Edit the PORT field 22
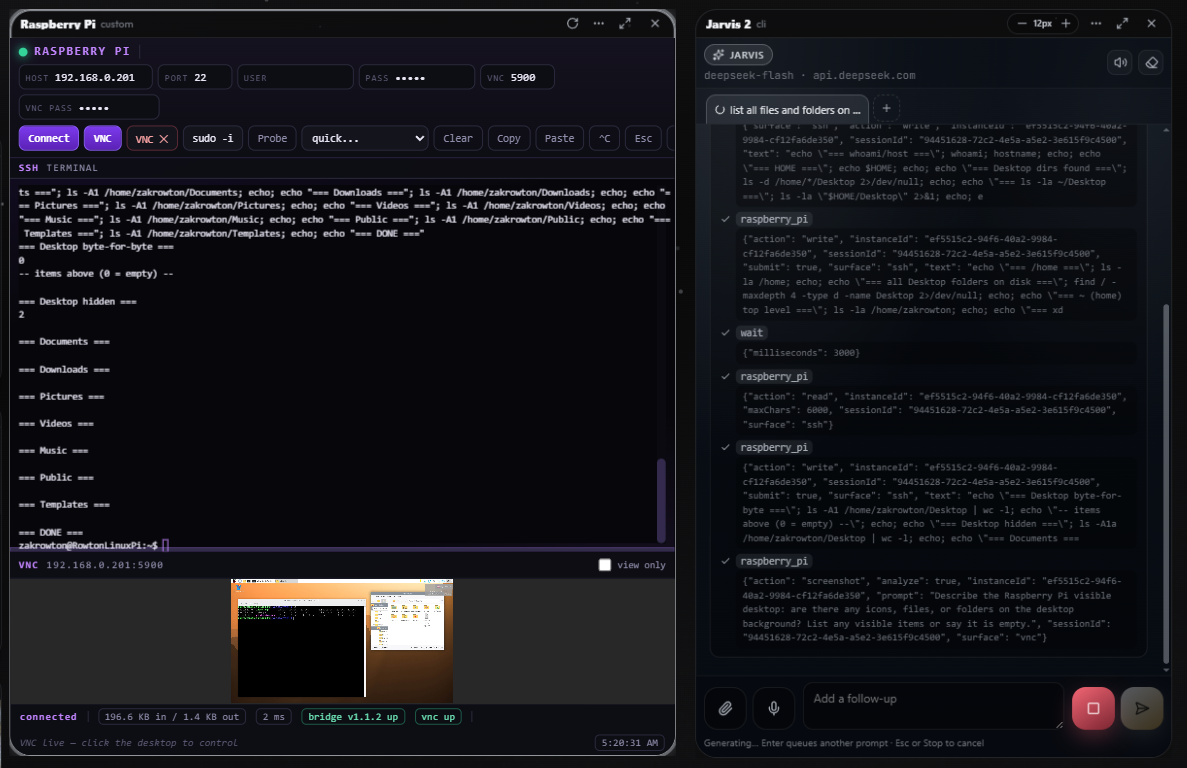 click(x=195, y=77)
